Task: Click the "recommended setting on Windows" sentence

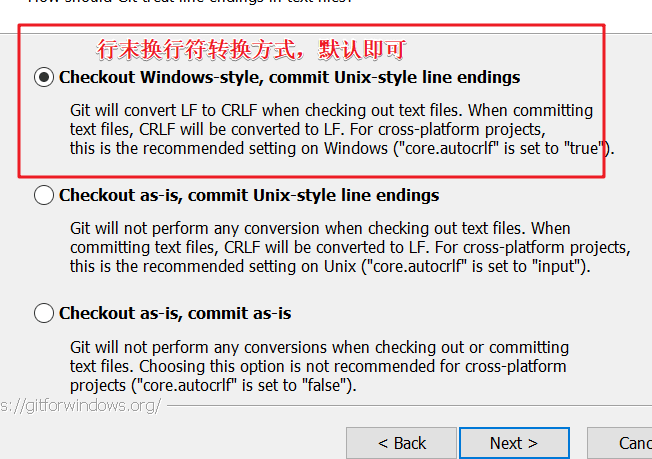Action: (x=342, y=148)
